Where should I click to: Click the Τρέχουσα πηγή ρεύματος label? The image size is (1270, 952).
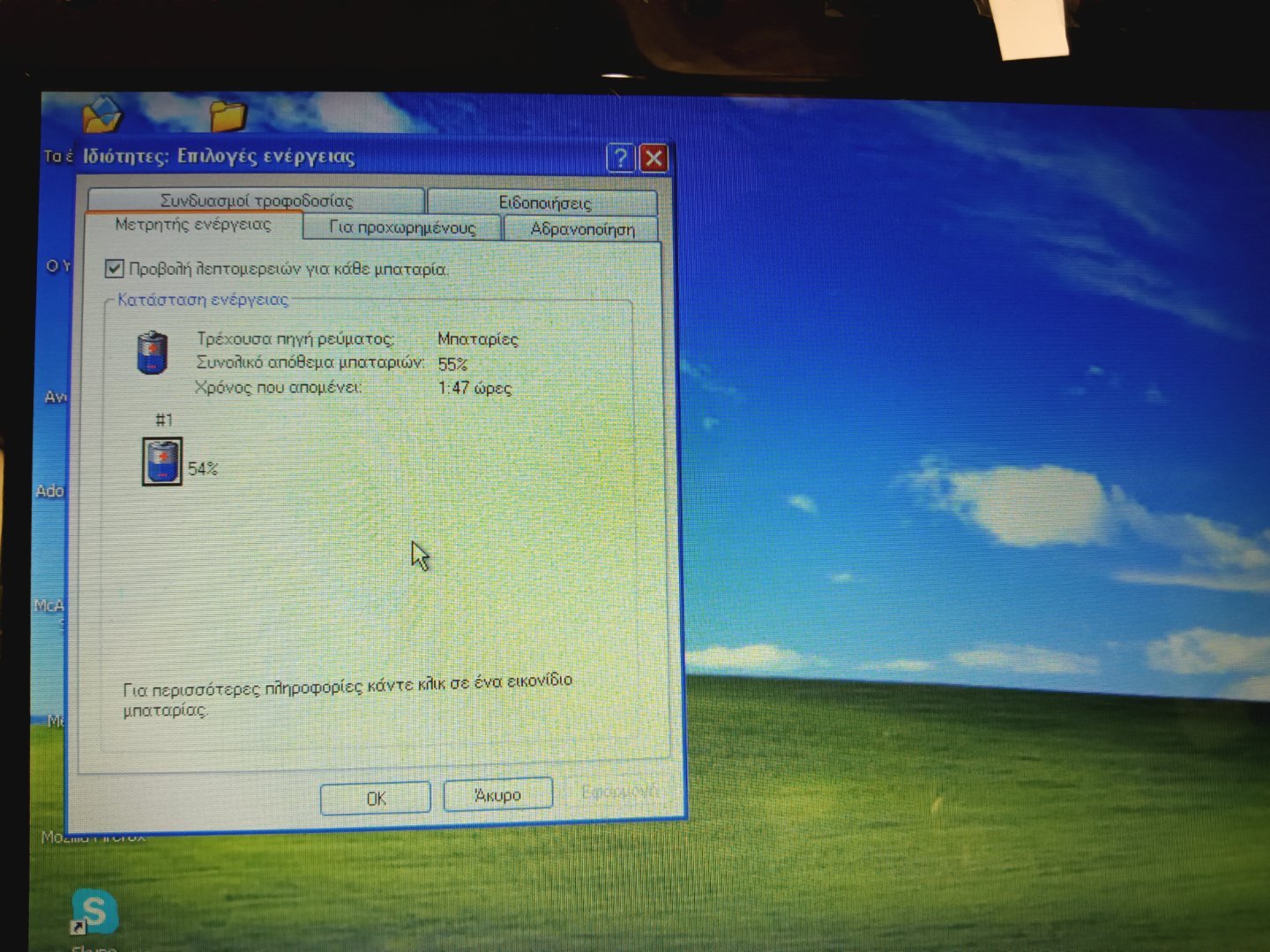point(295,338)
